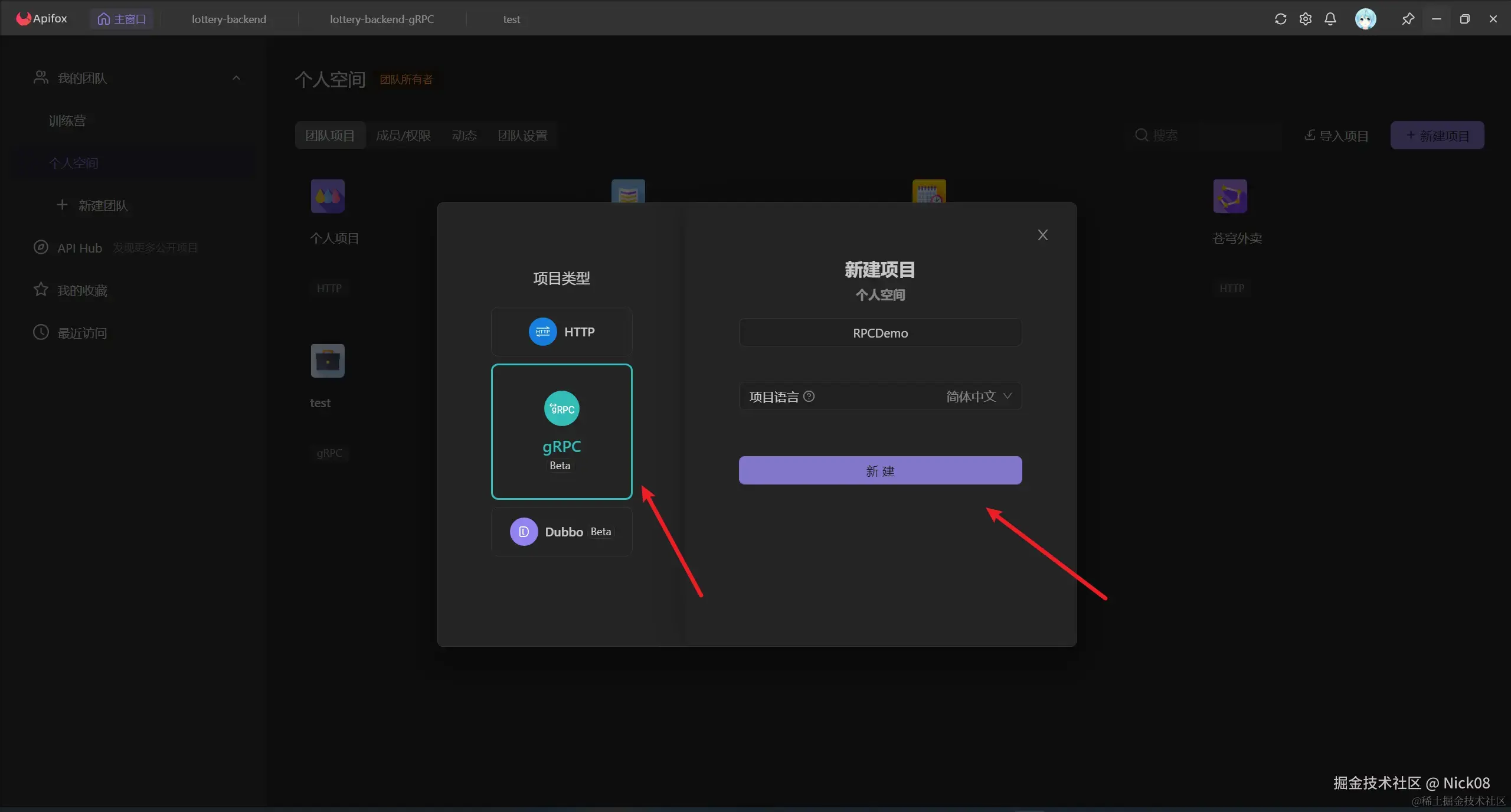Click the gRPC teal circle icon
The height and width of the screenshot is (812, 1511).
561,408
